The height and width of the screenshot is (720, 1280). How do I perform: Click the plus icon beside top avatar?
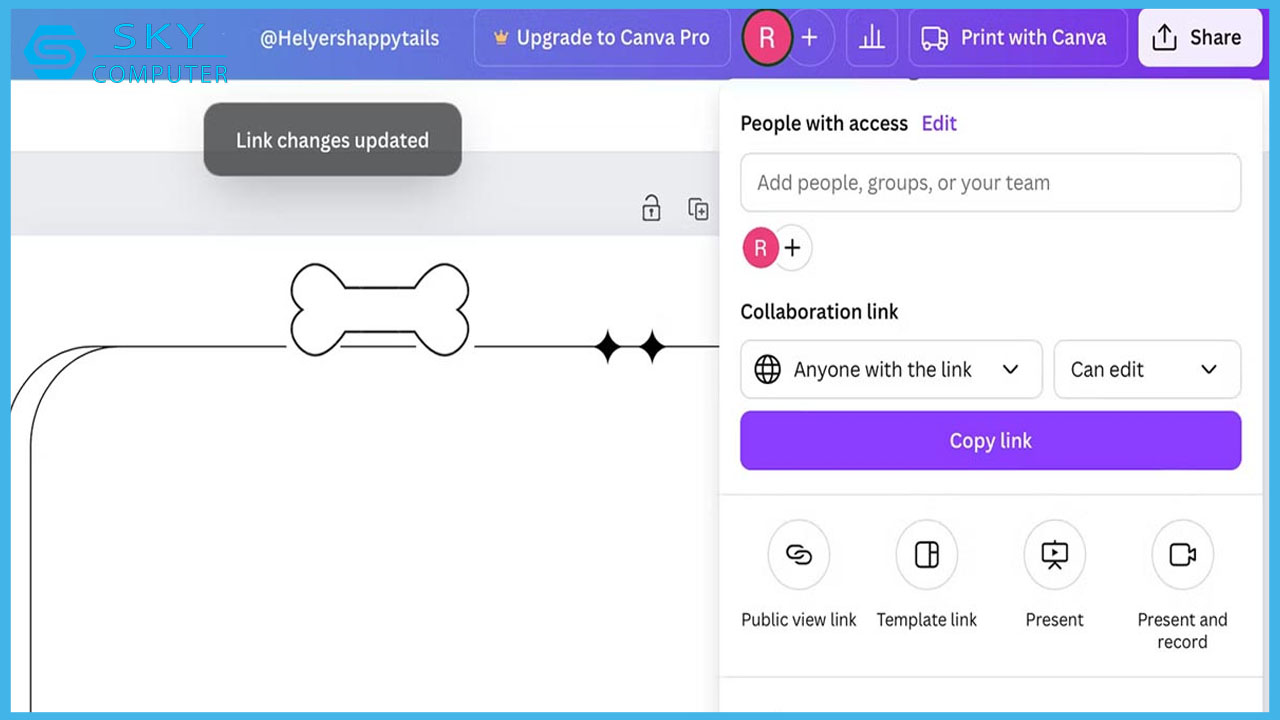[x=810, y=38]
